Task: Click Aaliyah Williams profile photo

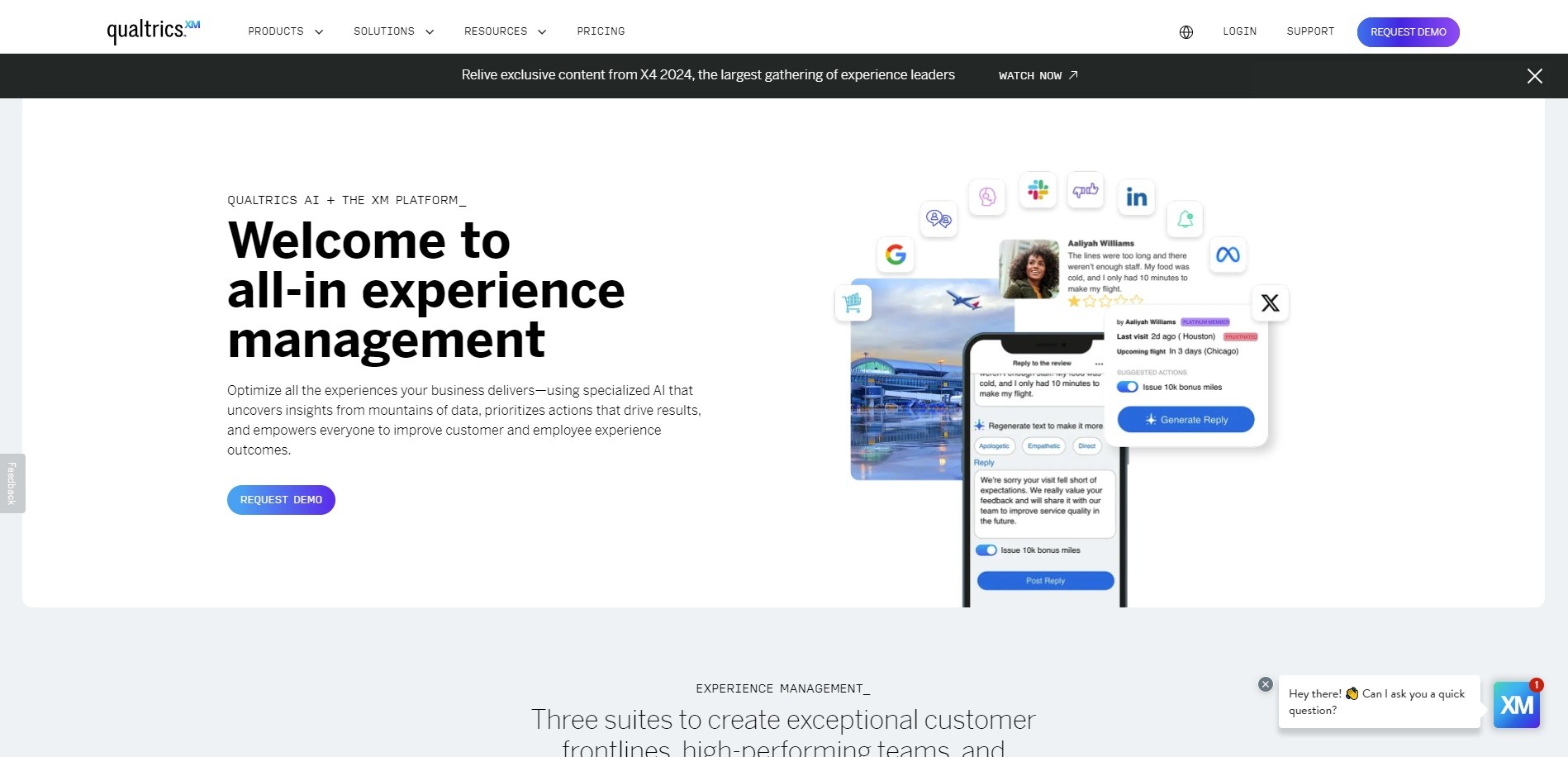Action: click(x=1029, y=269)
